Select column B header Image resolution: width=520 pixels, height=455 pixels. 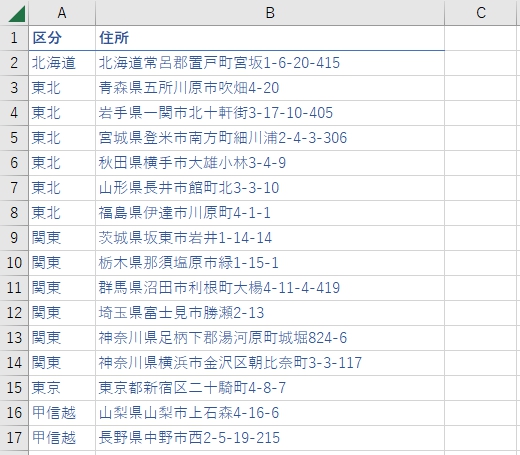pos(270,13)
